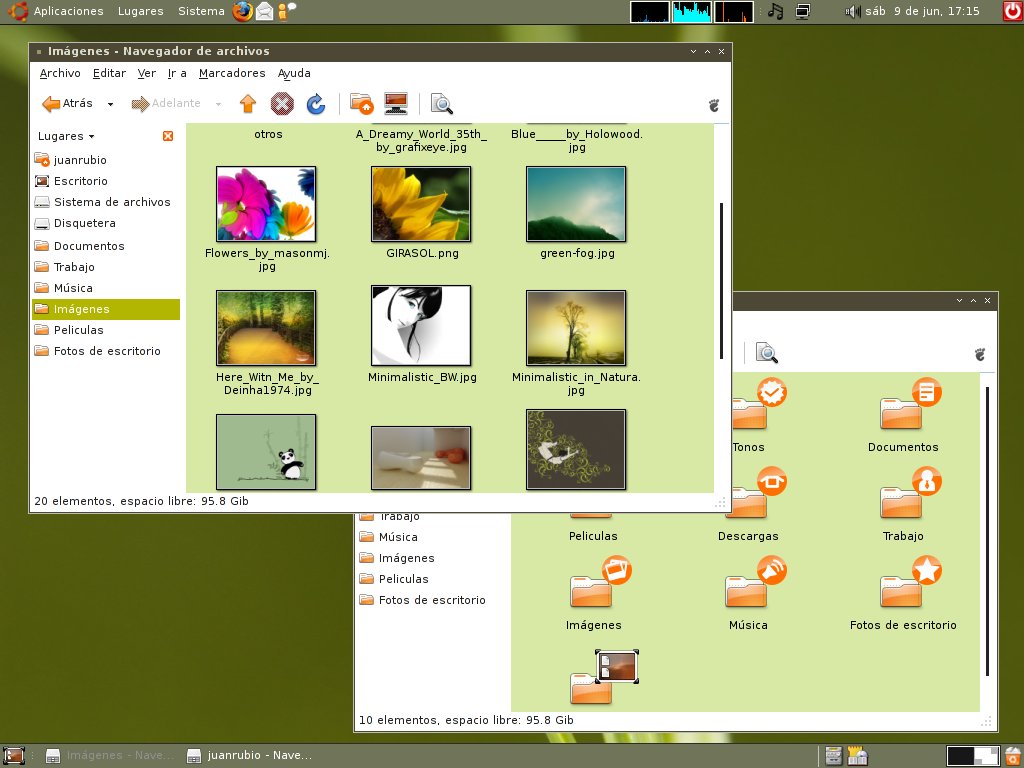Open file search in the Imágenes window
1024x768 pixels.
pyautogui.click(x=441, y=104)
